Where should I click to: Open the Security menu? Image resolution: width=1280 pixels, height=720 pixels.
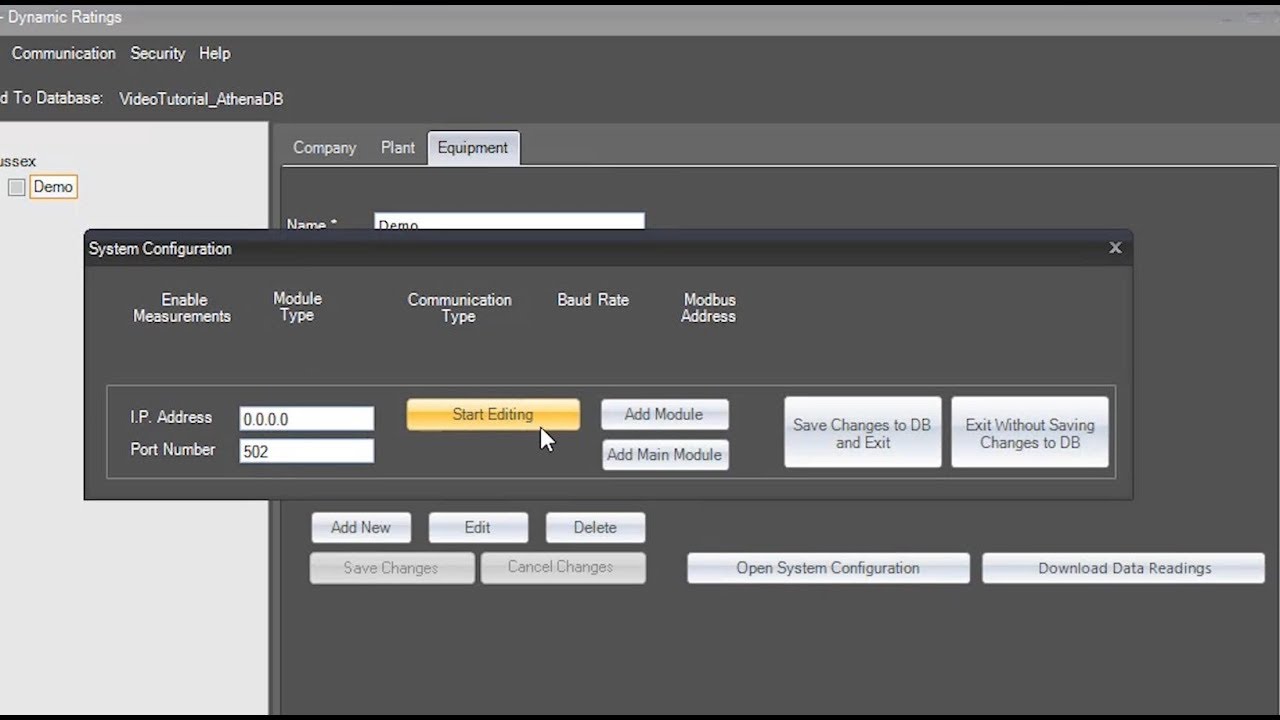(x=158, y=53)
